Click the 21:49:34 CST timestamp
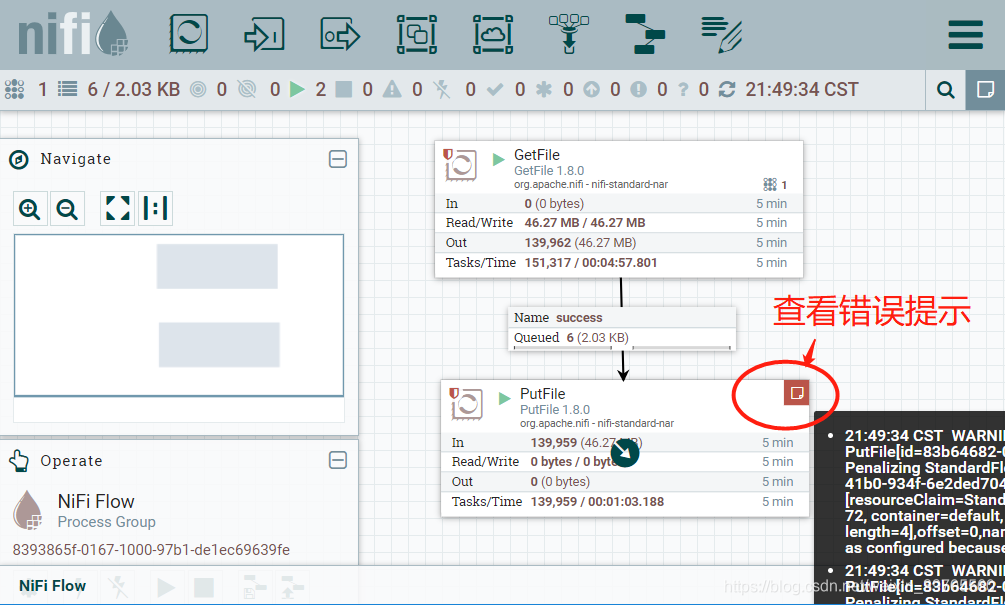1005x605 pixels. [802, 89]
